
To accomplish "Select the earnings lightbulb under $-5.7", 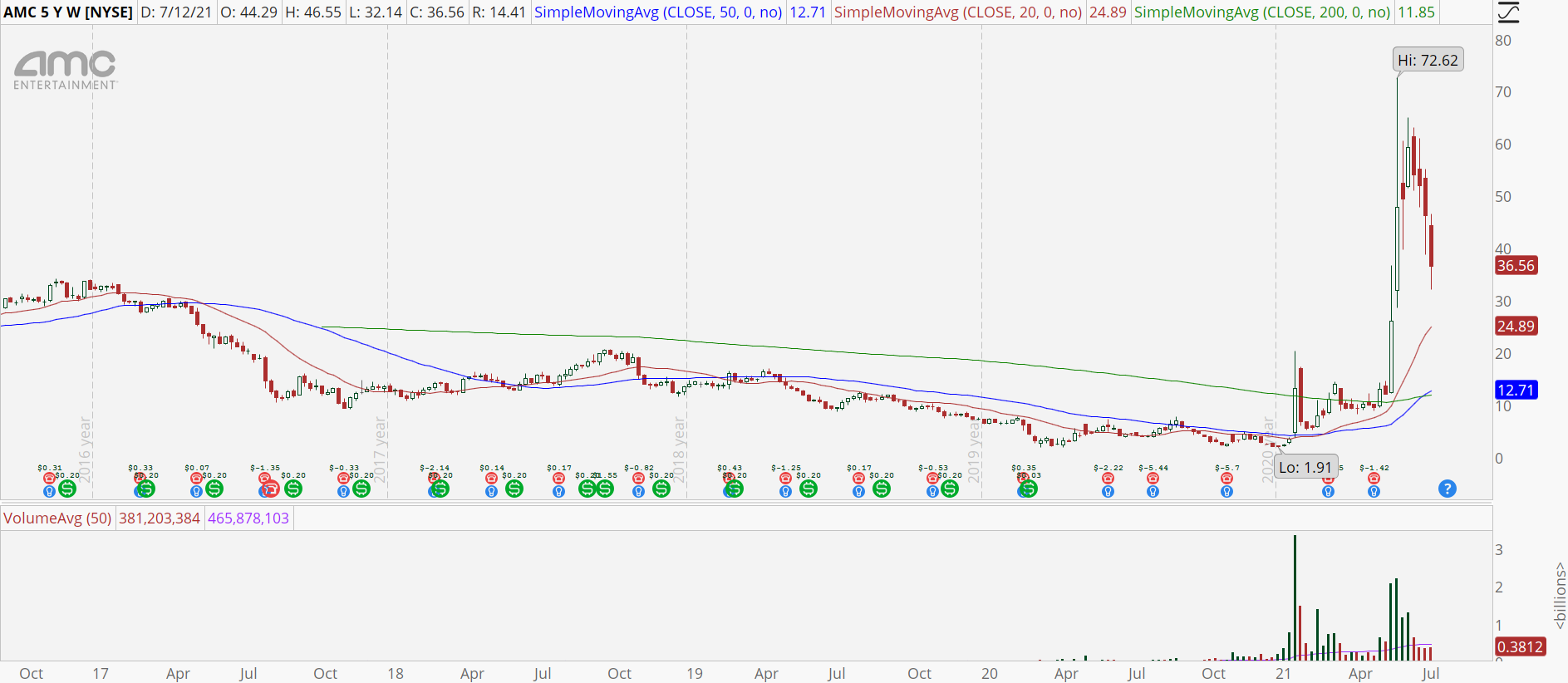I will pyautogui.click(x=1226, y=492).
